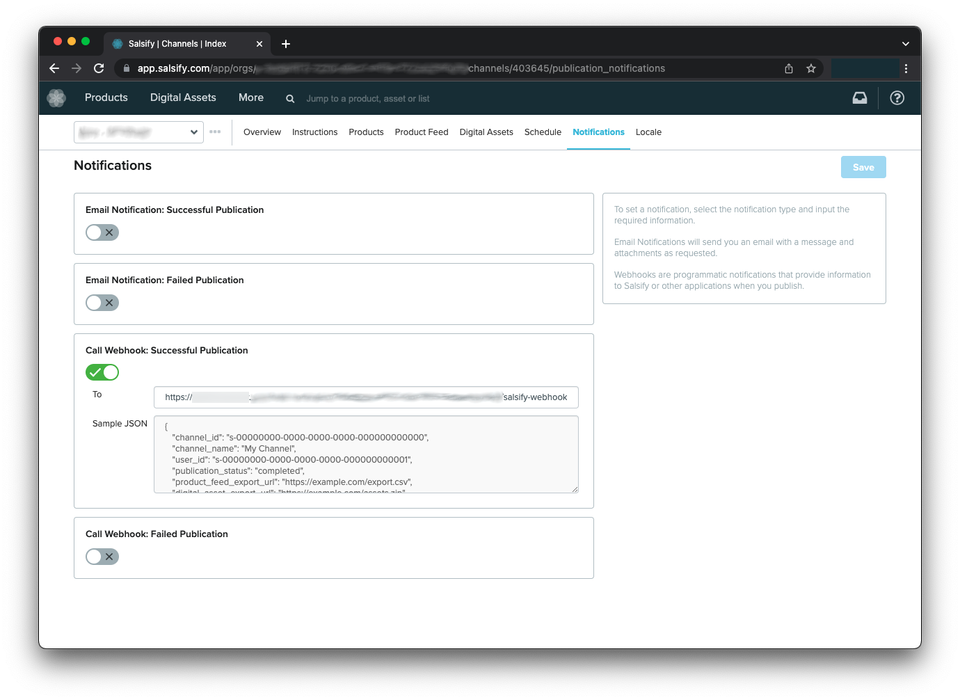Expand the browser tab list chevron
Screen dimensions: 960x700
coord(905,44)
